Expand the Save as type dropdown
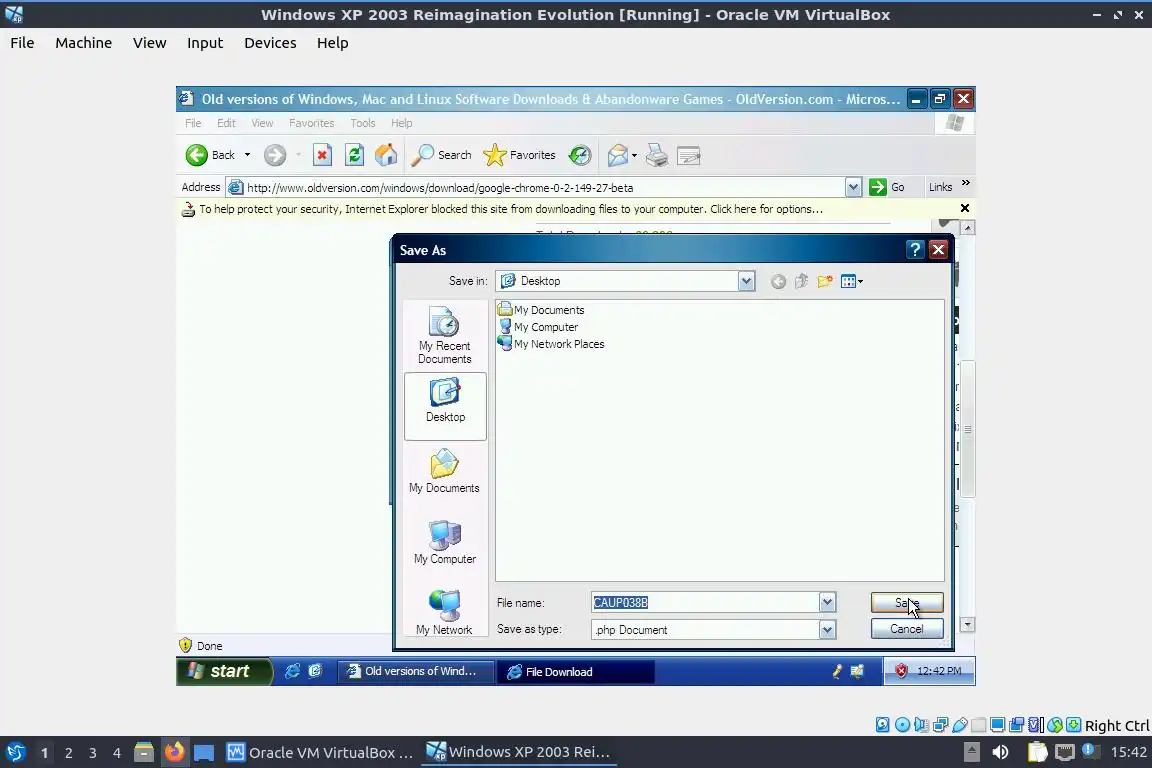The image size is (1152, 768). (x=827, y=630)
